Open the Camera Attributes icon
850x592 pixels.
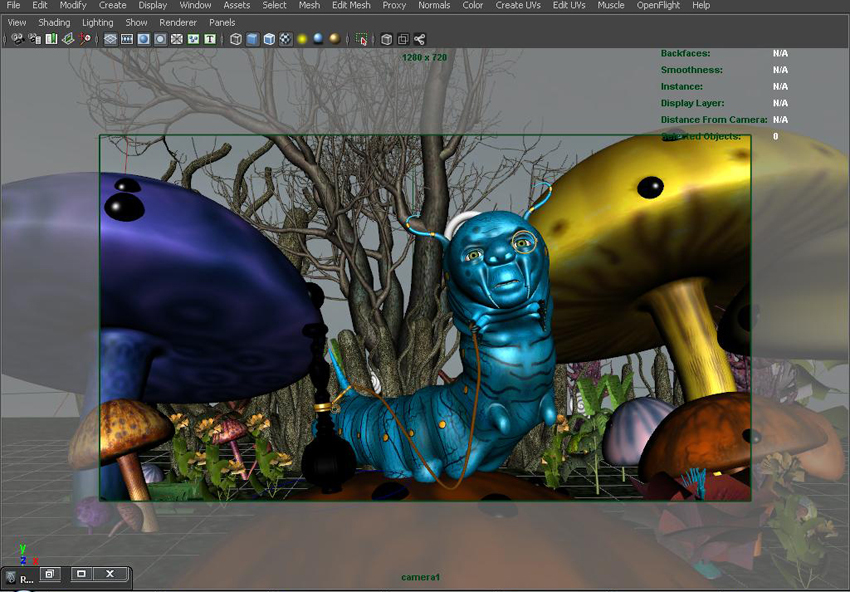tap(35, 39)
